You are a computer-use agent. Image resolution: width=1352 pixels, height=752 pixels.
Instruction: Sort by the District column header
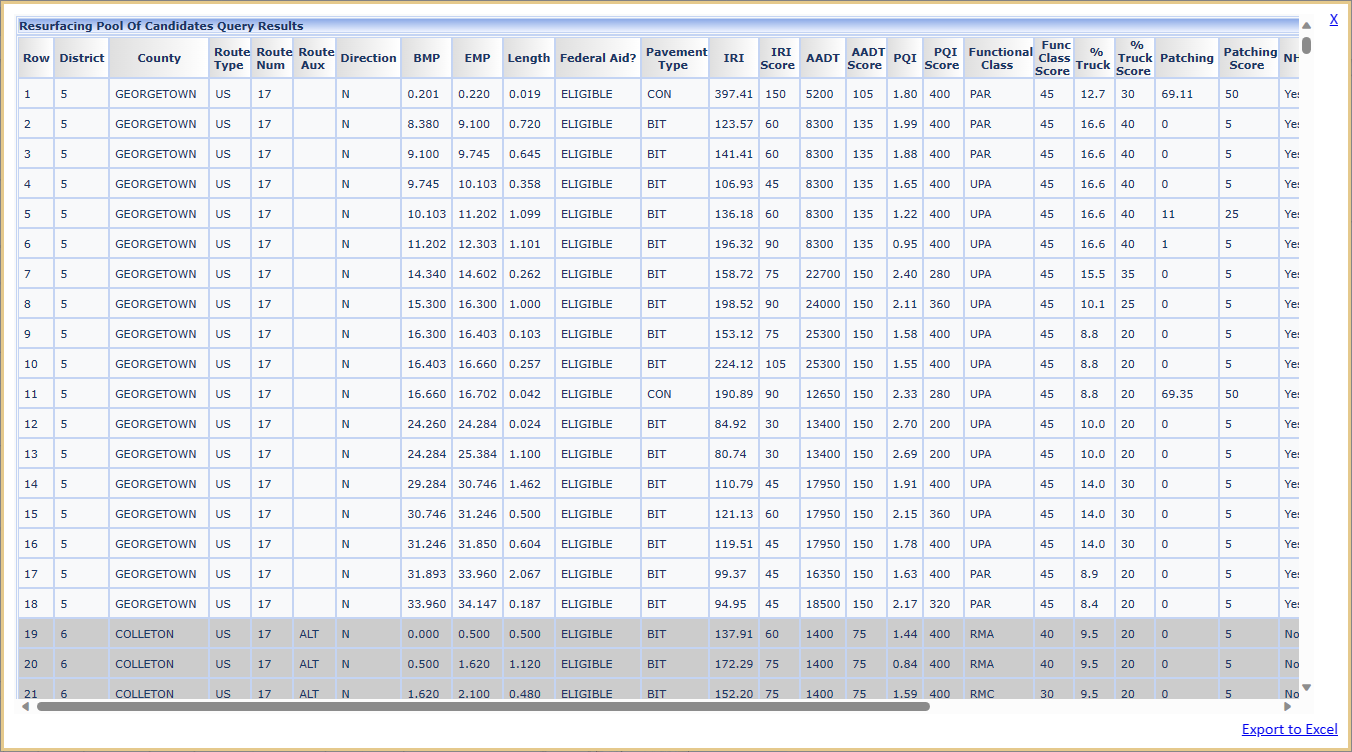[x=82, y=58]
